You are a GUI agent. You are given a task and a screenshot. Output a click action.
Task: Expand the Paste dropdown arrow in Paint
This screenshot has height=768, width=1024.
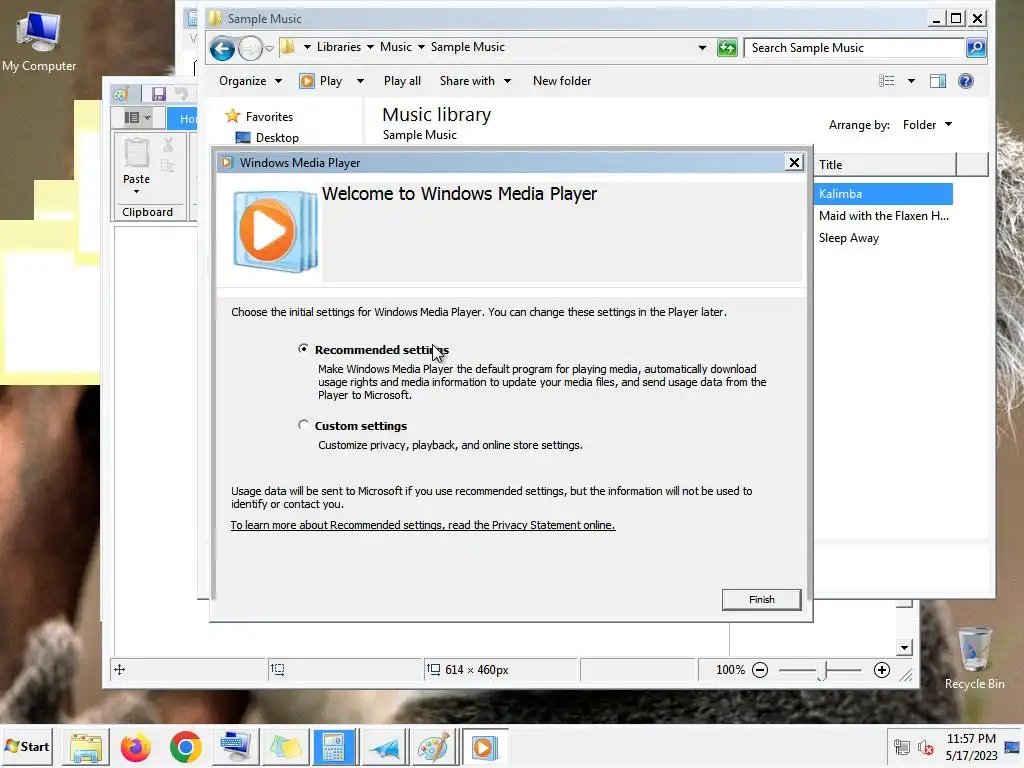[x=136, y=191]
